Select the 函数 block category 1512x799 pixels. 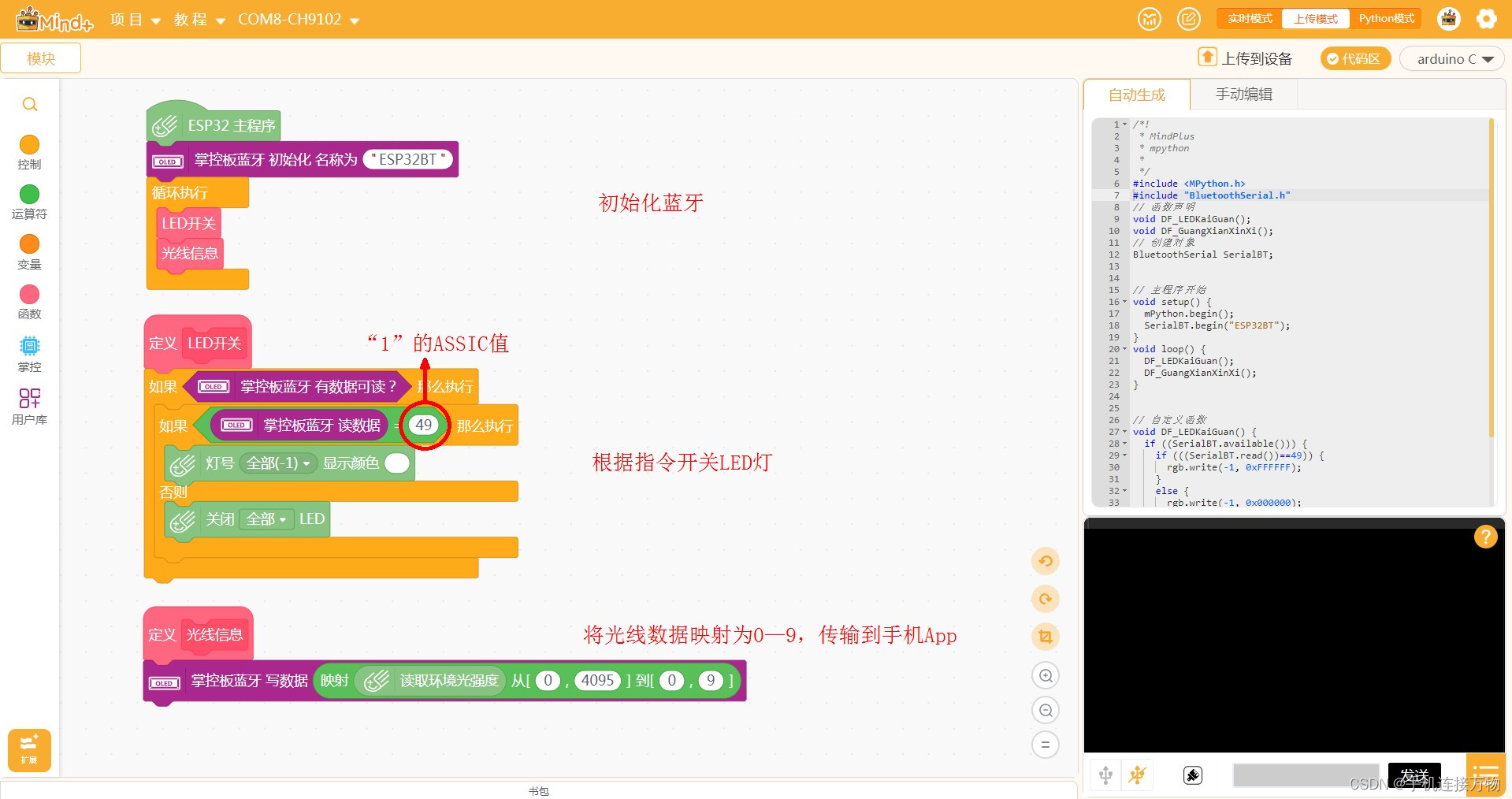click(x=29, y=300)
